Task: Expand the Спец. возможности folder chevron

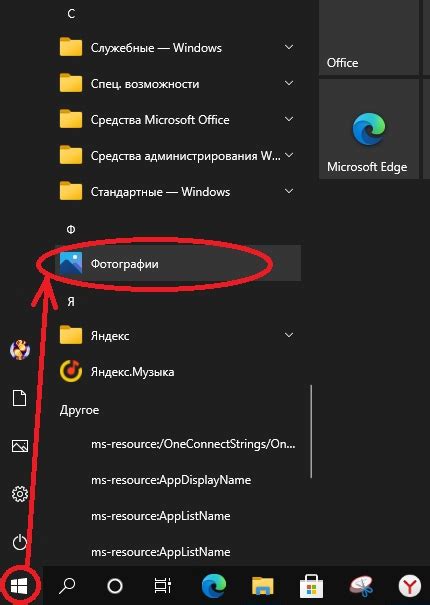Action: point(289,83)
